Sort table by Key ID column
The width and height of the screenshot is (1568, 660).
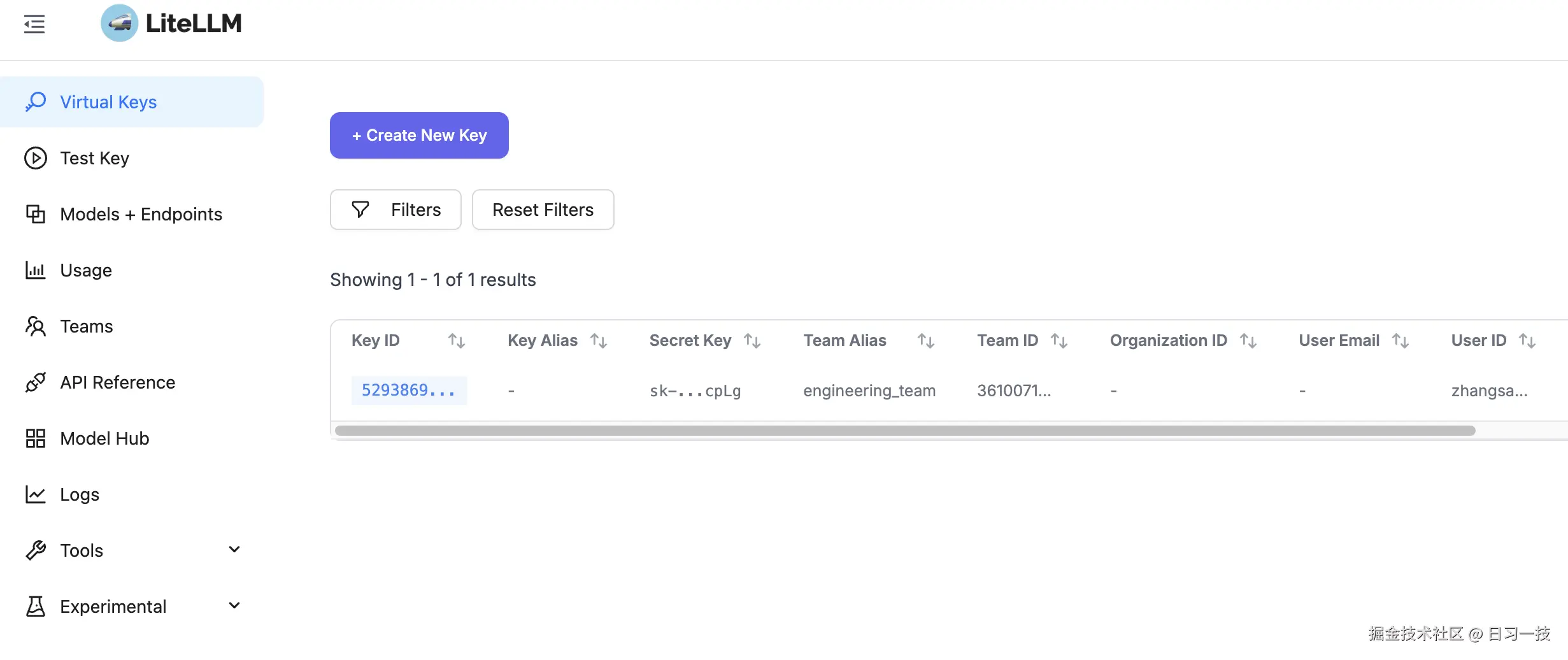click(x=456, y=341)
